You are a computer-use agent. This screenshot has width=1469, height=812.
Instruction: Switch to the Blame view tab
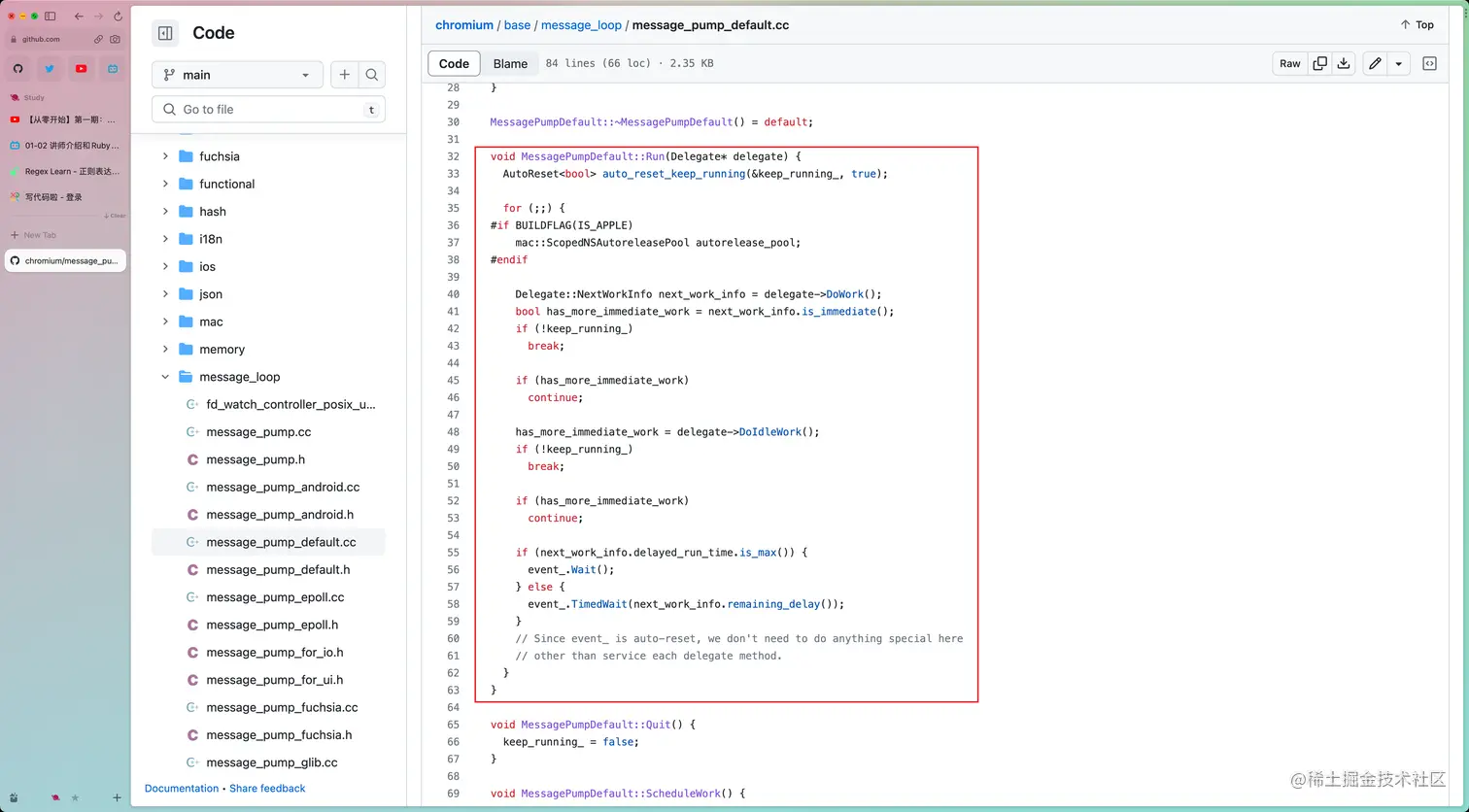[510, 63]
